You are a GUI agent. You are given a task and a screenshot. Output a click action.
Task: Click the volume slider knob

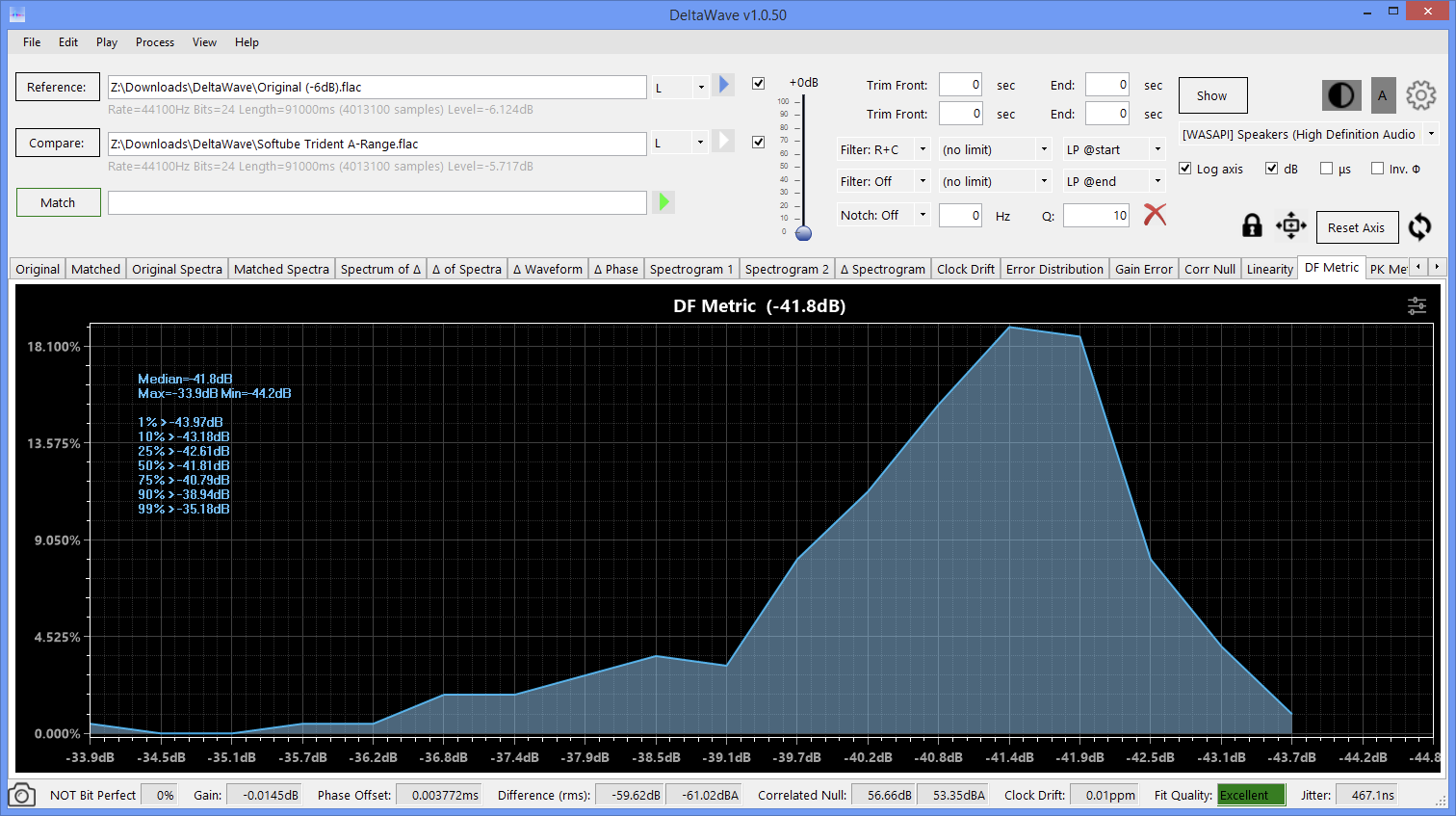pyautogui.click(x=804, y=233)
